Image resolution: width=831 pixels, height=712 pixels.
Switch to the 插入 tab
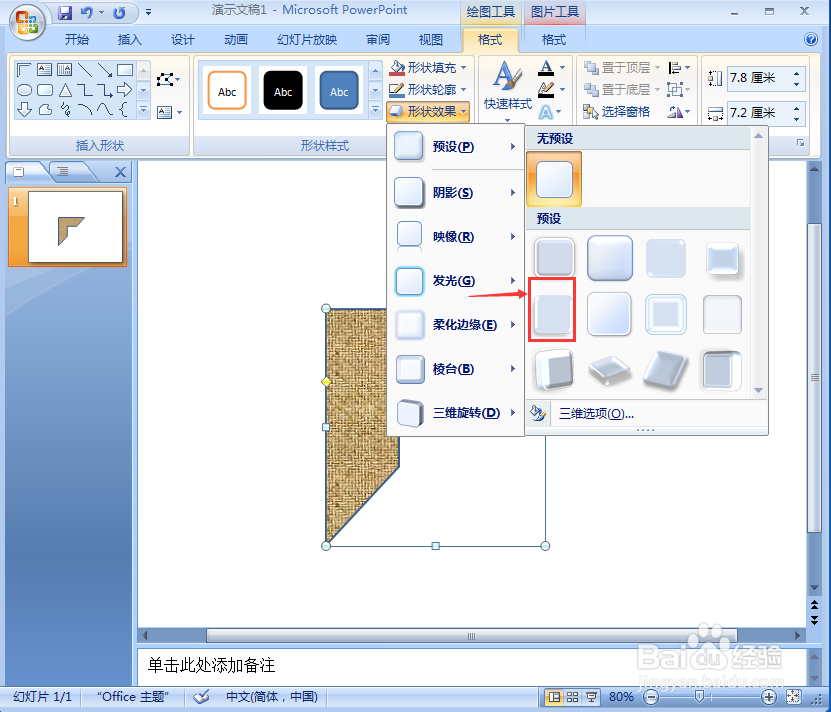point(129,40)
